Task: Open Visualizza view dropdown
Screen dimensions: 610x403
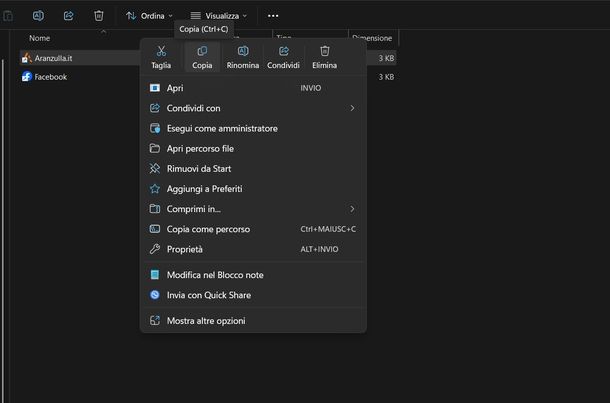Action: point(219,16)
